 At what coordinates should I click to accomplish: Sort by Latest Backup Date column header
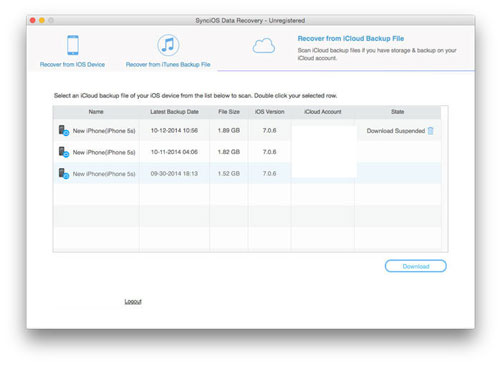coord(174,112)
